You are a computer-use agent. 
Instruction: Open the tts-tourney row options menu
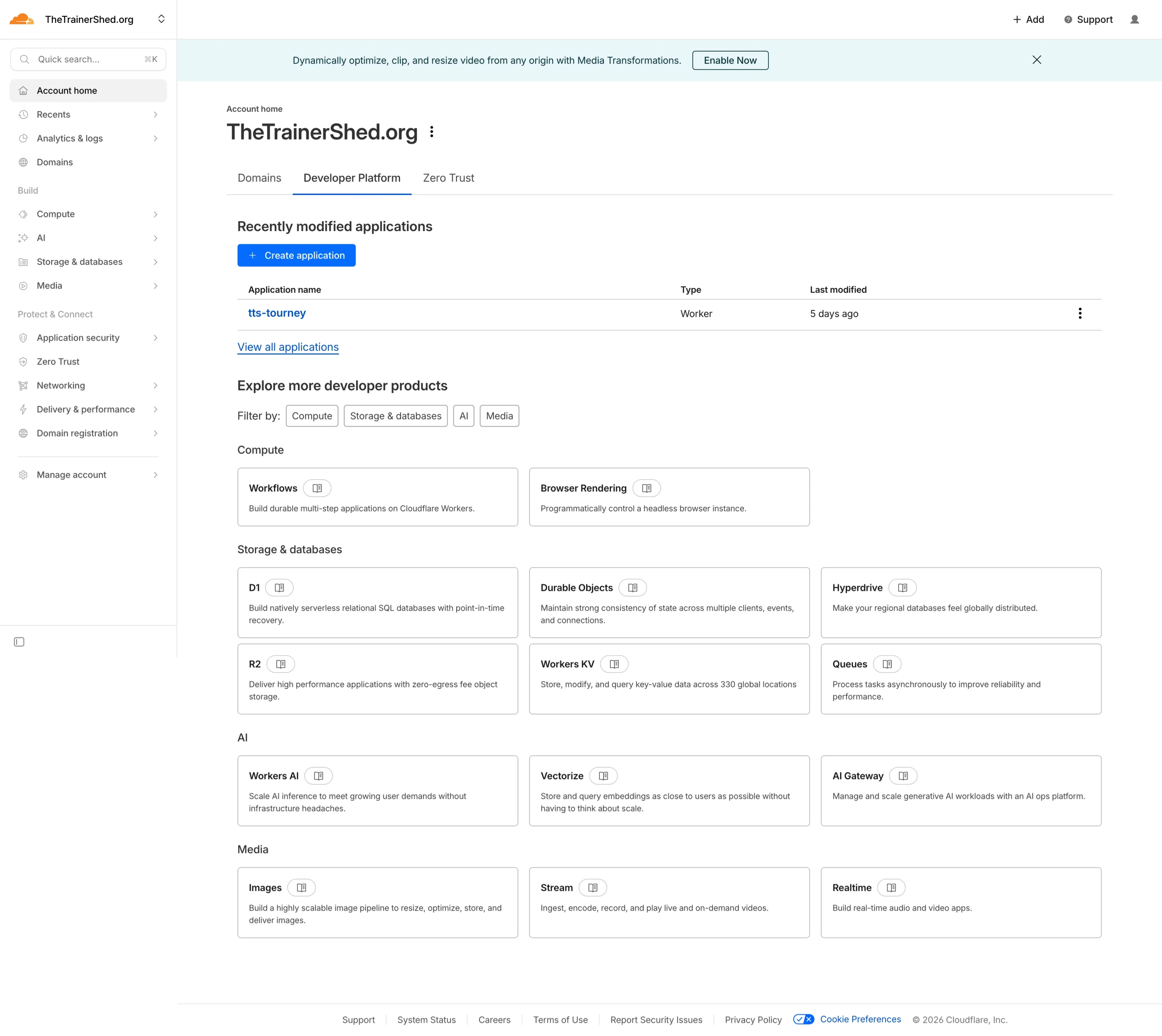point(1079,314)
